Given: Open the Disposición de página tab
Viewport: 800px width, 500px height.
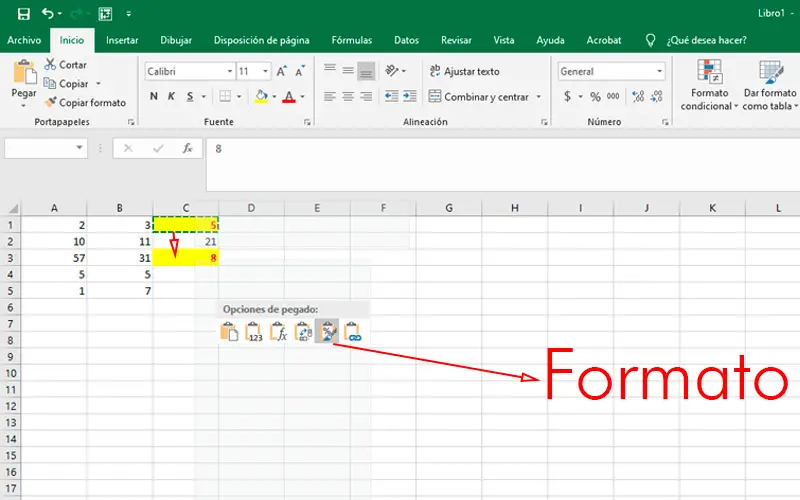Looking at the screenshot, I should pyautogui.click(x=261, y=40).
